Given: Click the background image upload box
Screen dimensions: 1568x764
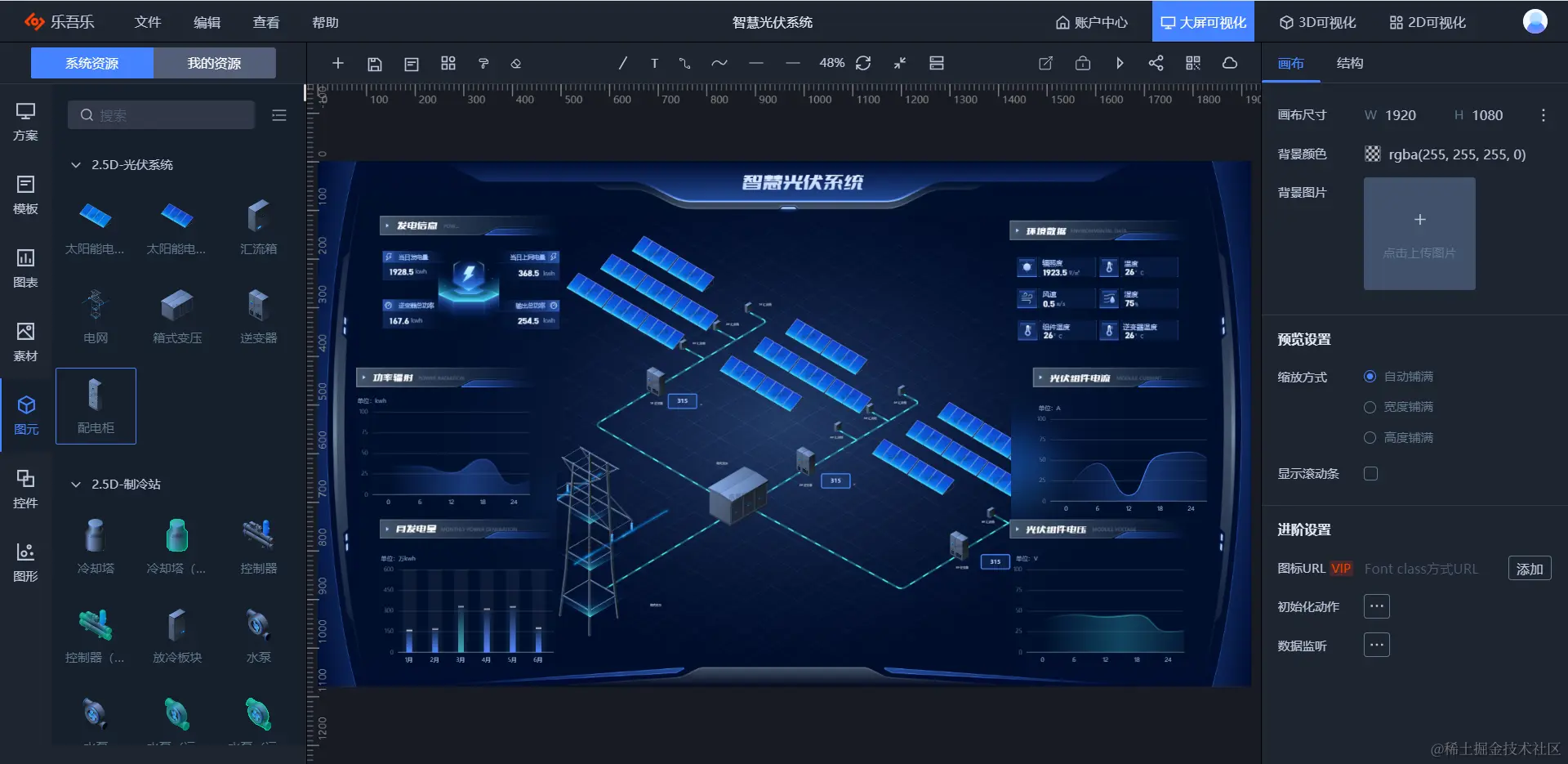Looking at the screenshot, I should [1419, 234].
